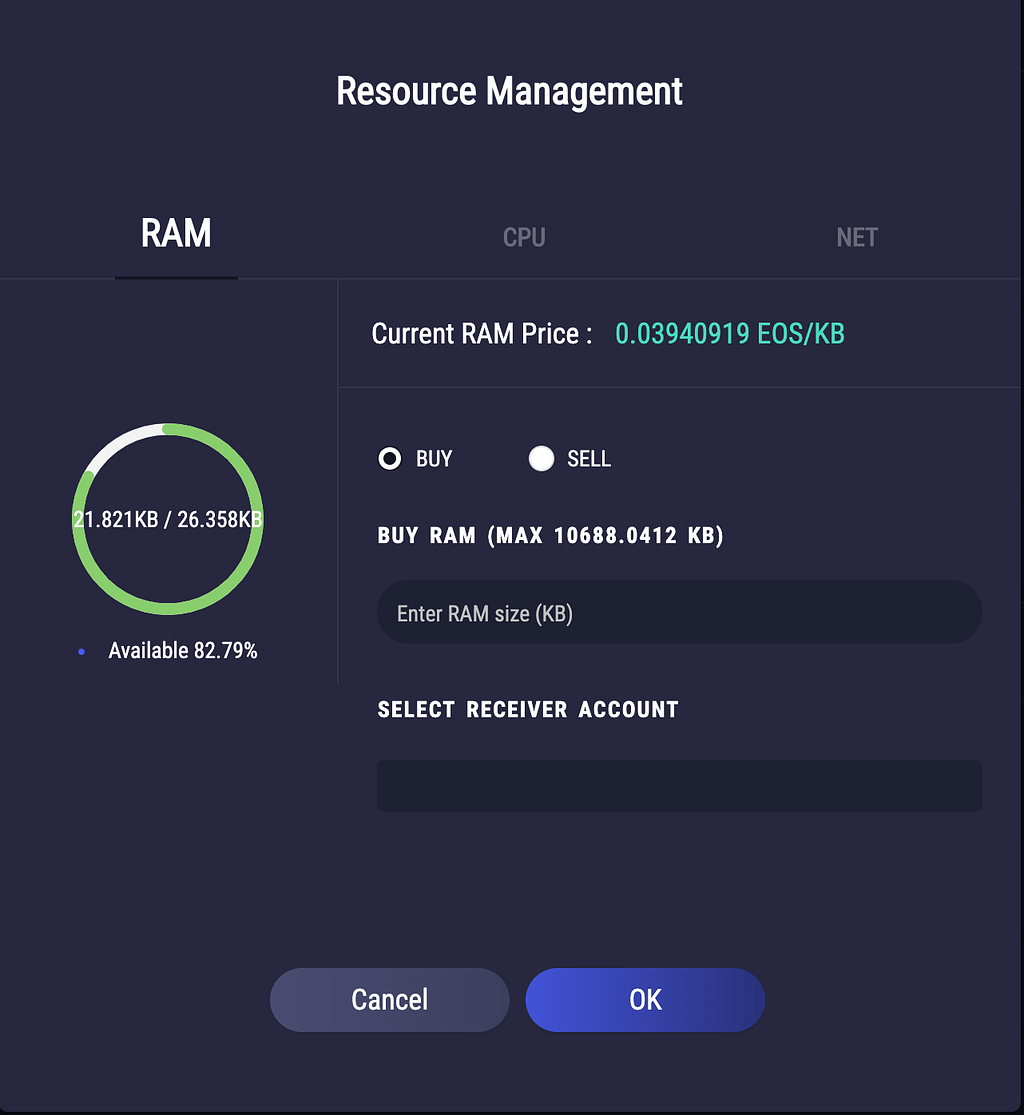Click the blue dot beside Available
The image size is (1024, 1115).
click(x=82, y=651)
